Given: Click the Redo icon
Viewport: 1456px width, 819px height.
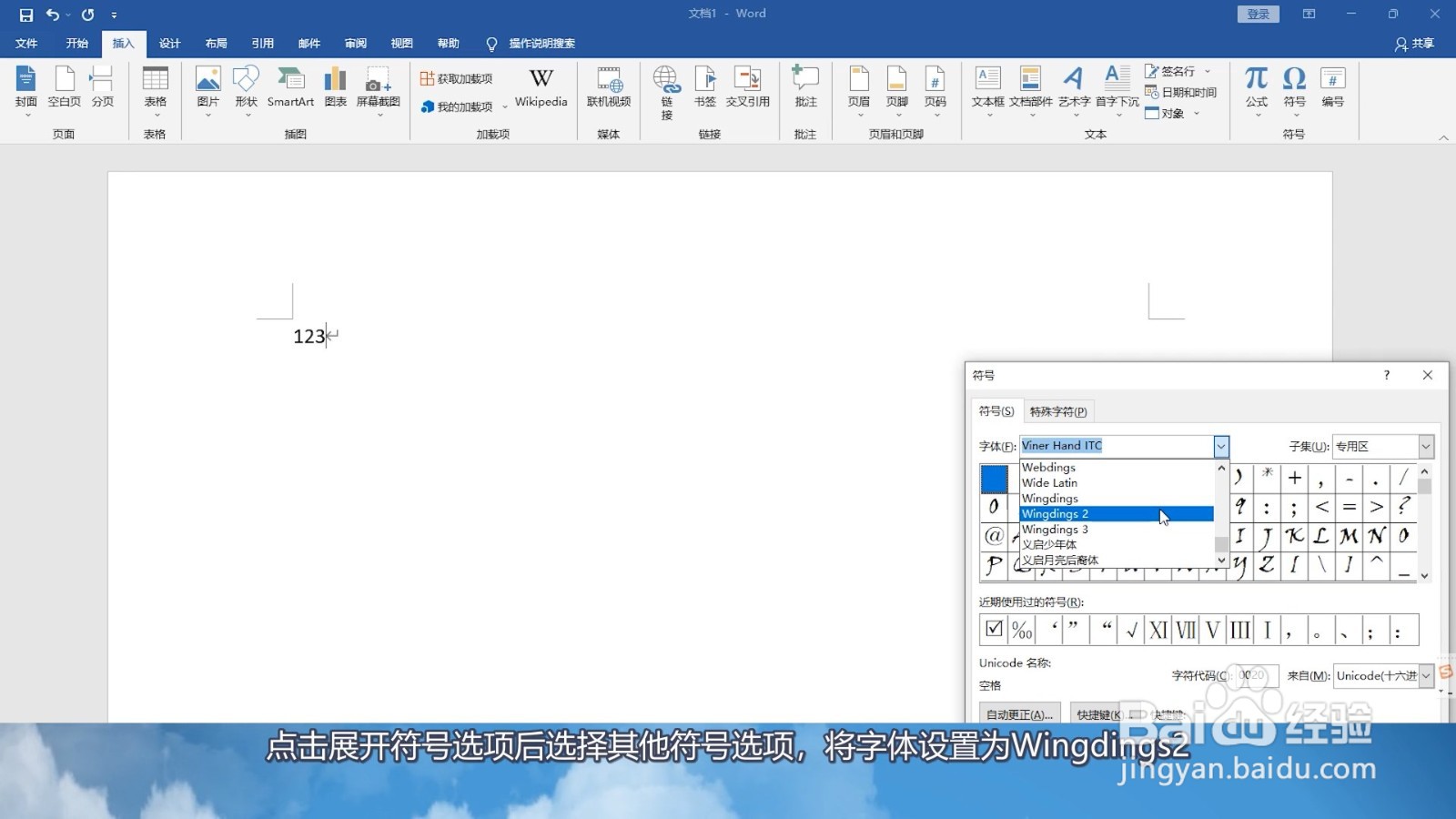Looking at the screenshot, I should tap(87, 15).
